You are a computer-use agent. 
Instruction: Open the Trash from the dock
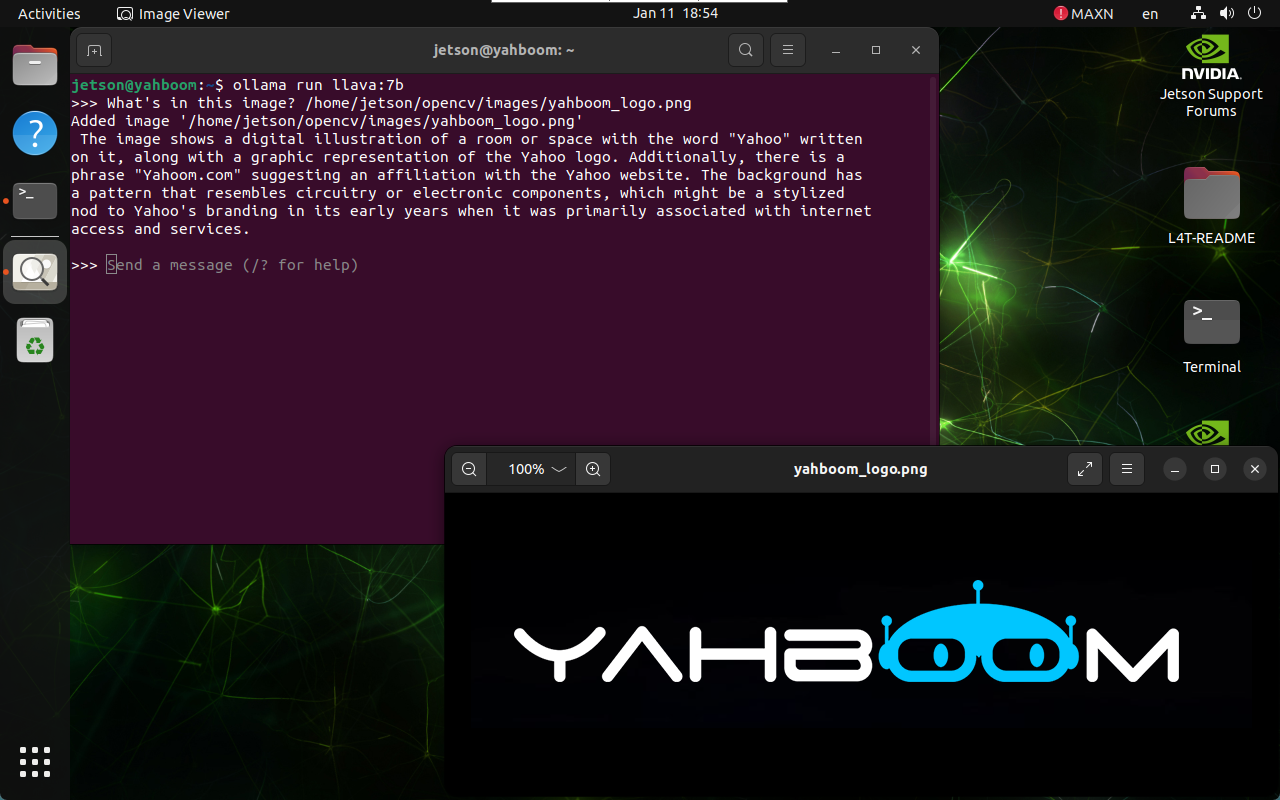point(35,340)
